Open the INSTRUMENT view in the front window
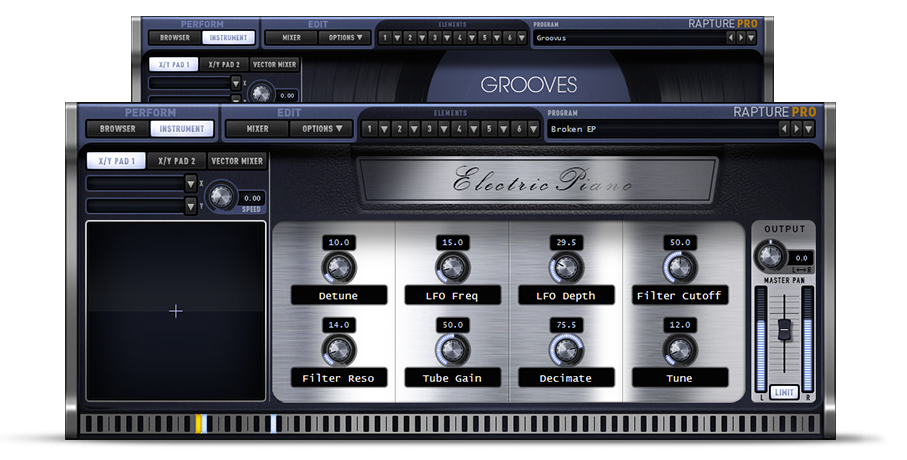This screenshot has height=460, width=907. [182, 128]
